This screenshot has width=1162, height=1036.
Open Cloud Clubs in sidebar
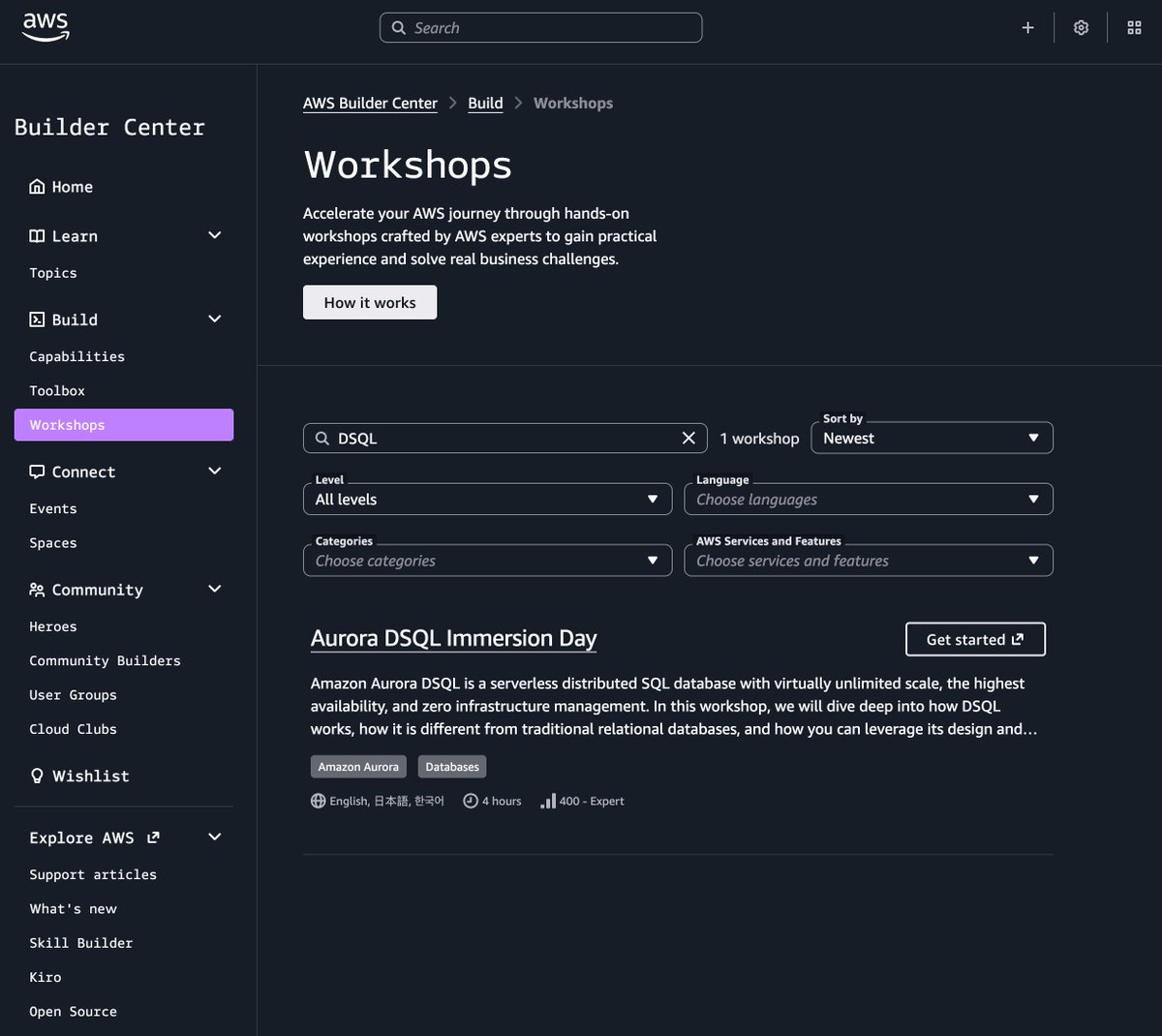pyautogui.click(x=73, y=729)
